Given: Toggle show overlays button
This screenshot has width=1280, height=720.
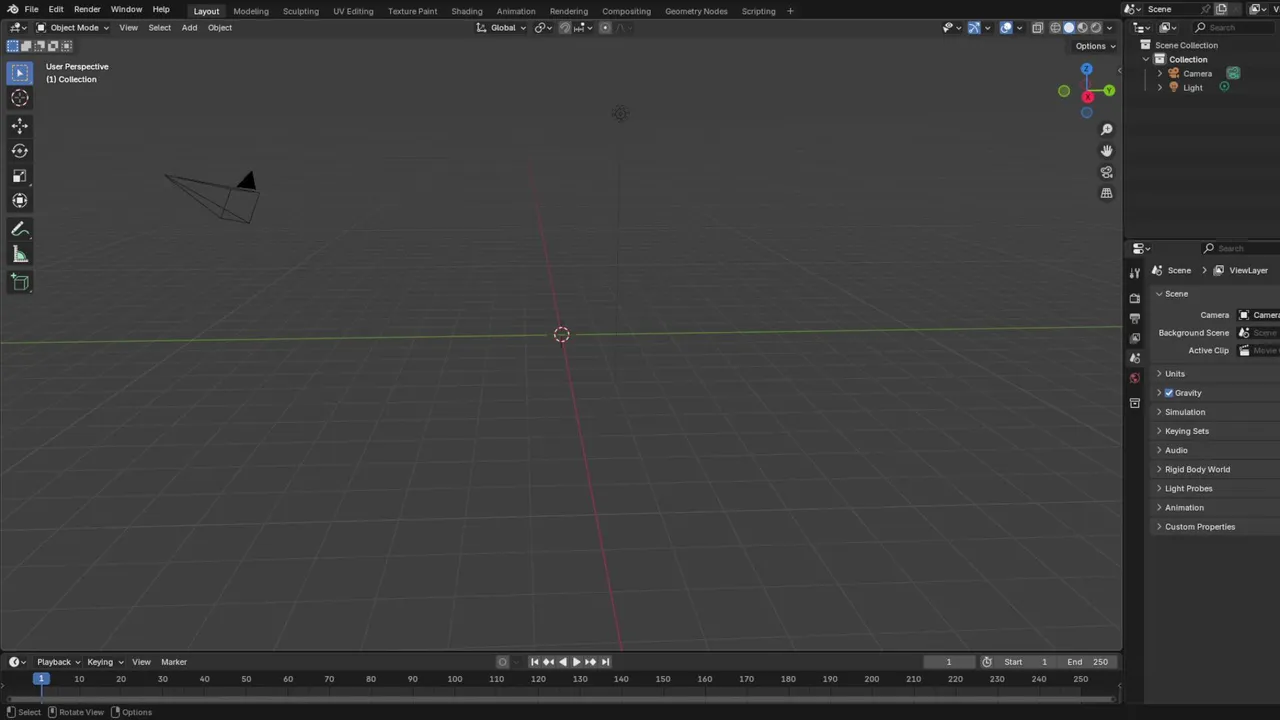Looking at the screenshot, I should click(1006, 28).
